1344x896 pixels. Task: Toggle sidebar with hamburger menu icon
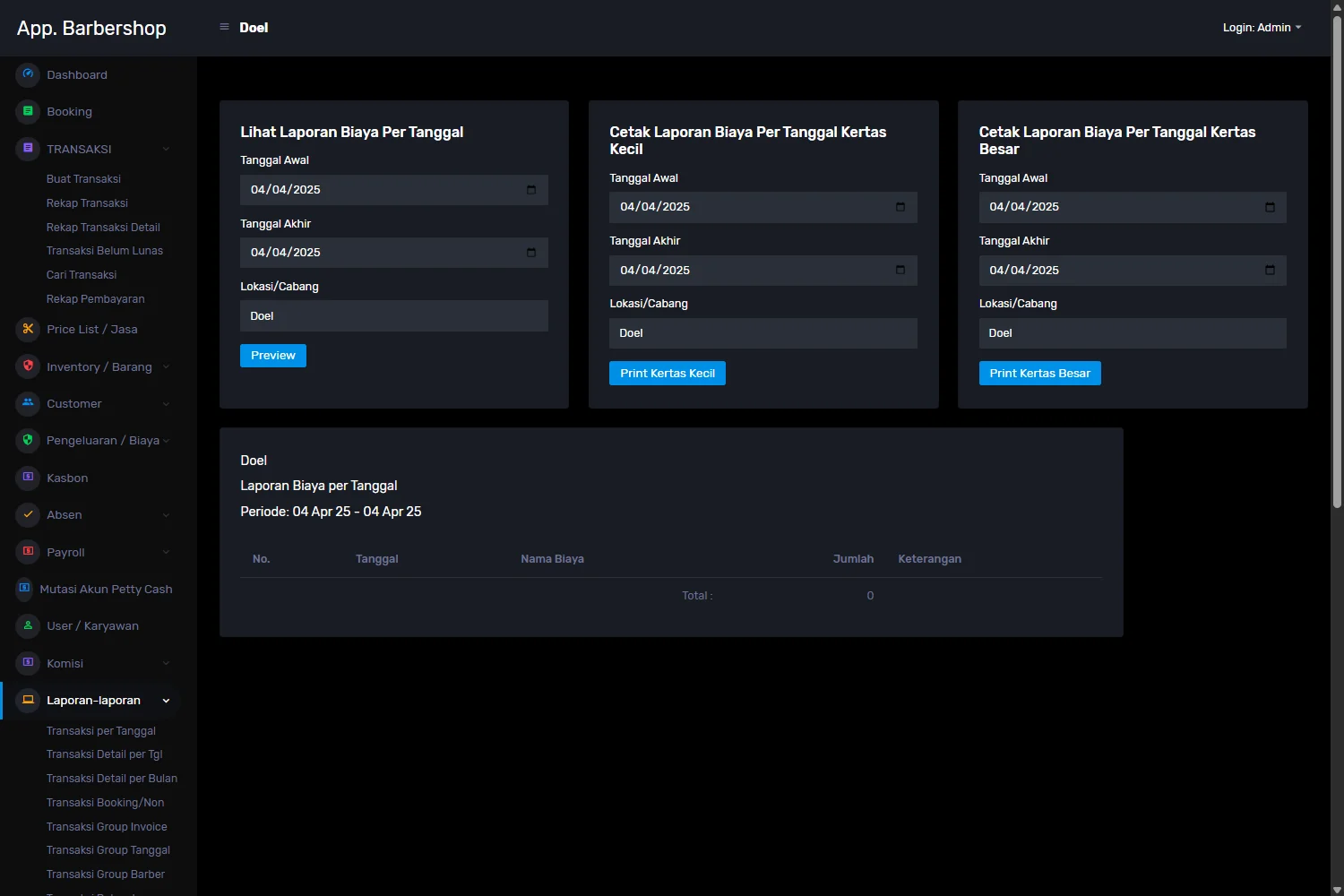(224, 27)
